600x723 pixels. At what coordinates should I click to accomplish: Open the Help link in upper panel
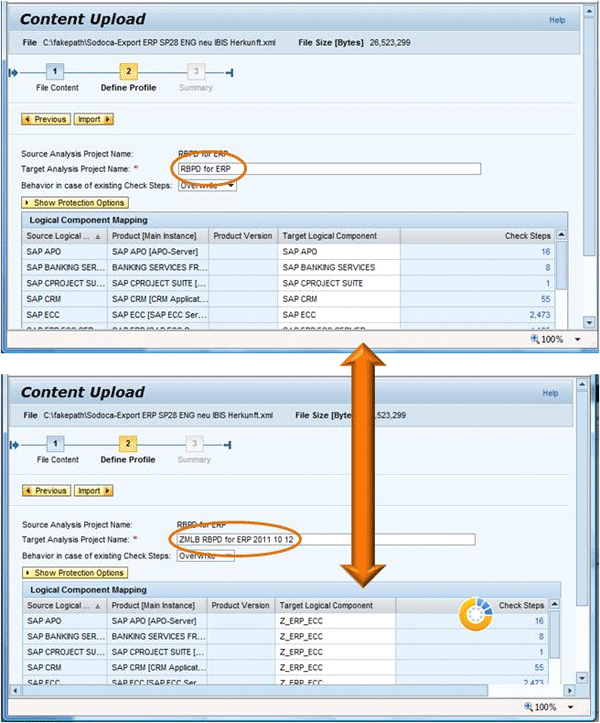click(557, 19)
